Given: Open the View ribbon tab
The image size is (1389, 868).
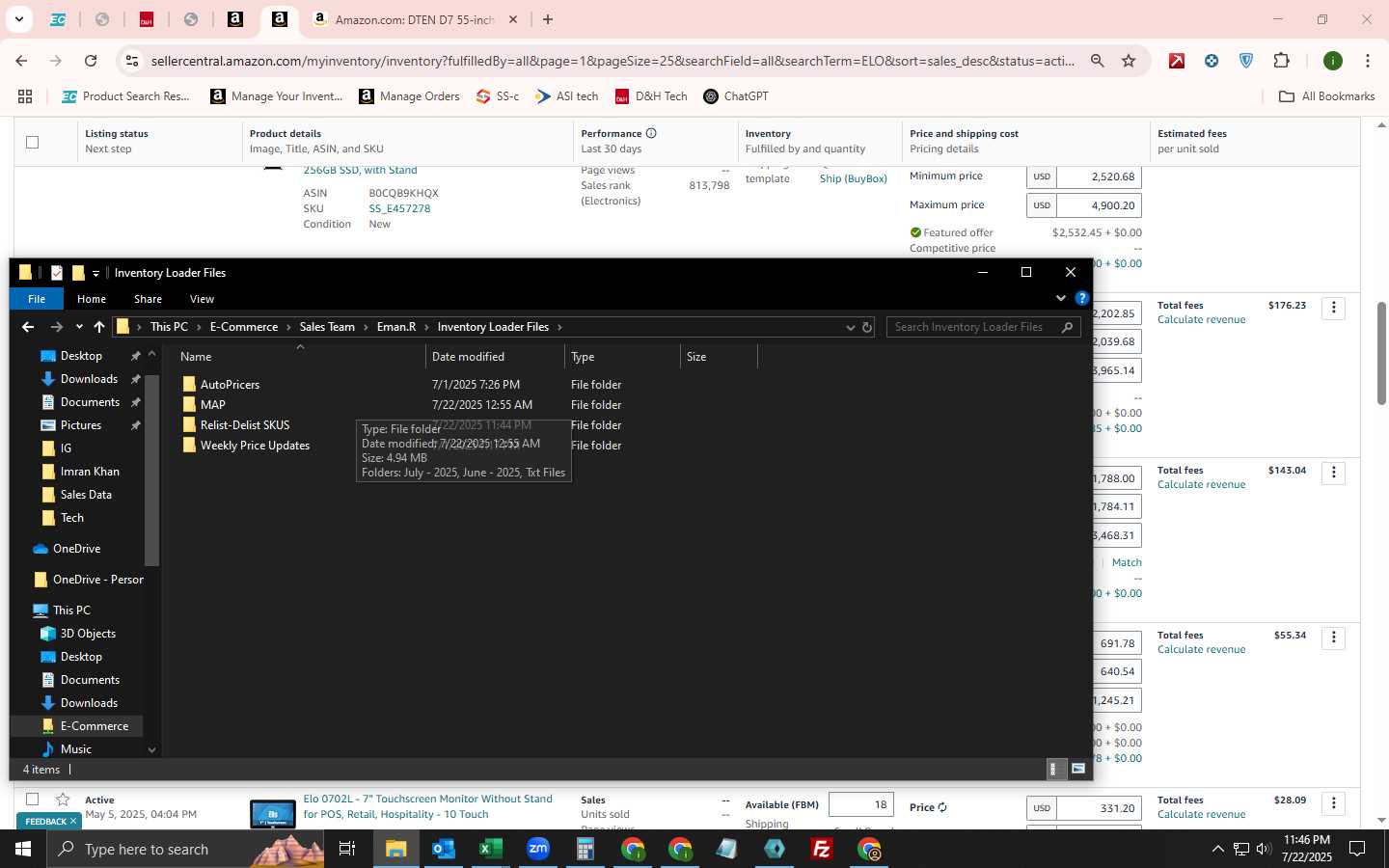Looking at the screenshot, I should click(202, 299).
